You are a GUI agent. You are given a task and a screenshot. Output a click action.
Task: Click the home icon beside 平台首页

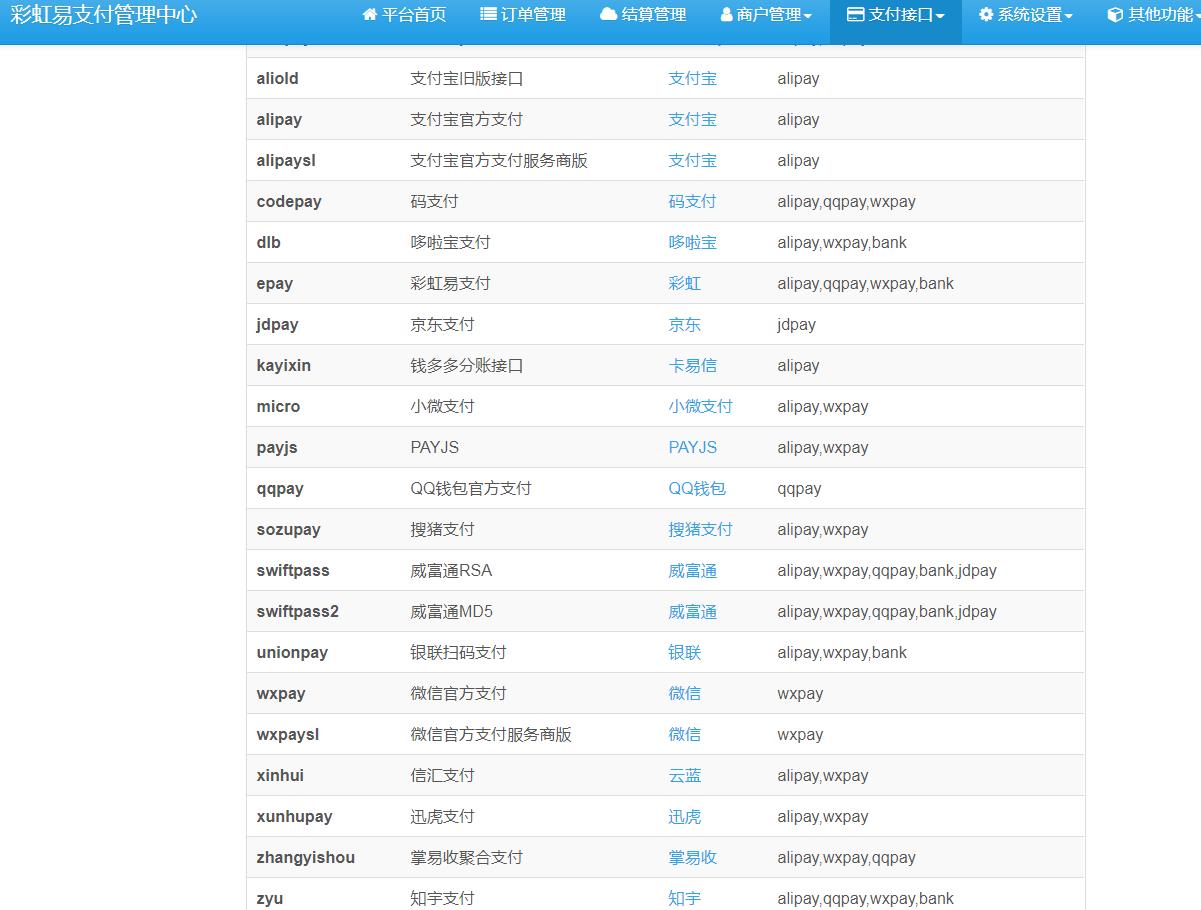pos(370,15)
